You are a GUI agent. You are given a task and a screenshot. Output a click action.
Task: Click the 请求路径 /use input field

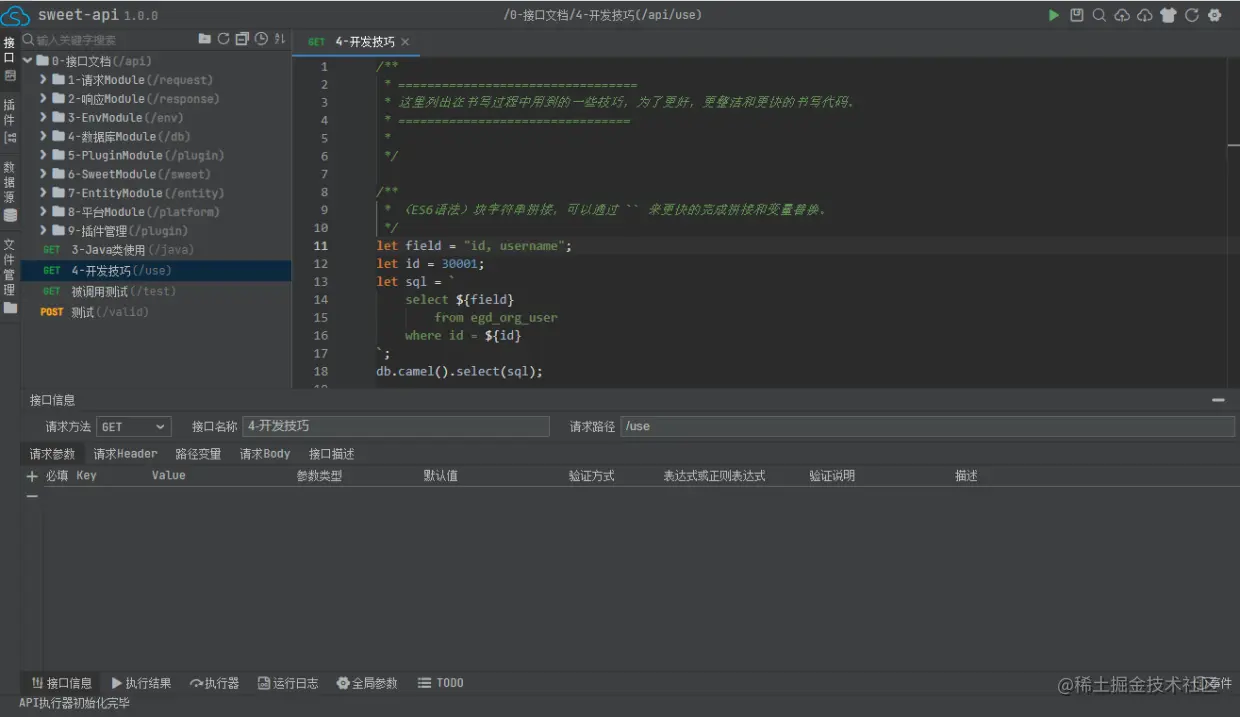[927, 427]
